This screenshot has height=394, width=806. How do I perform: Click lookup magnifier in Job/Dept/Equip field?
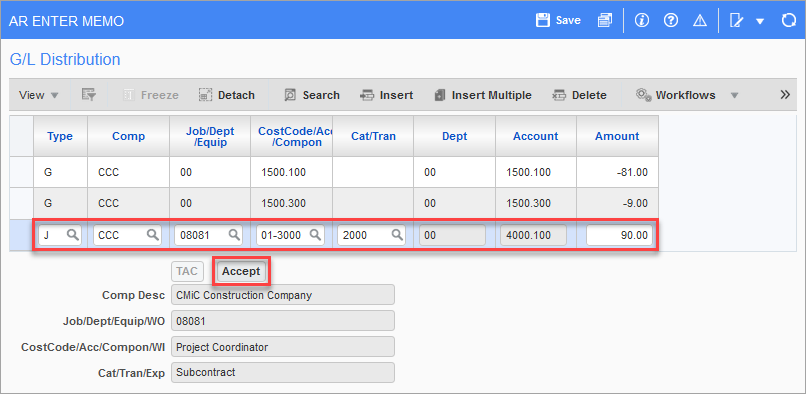click(234, 235)
